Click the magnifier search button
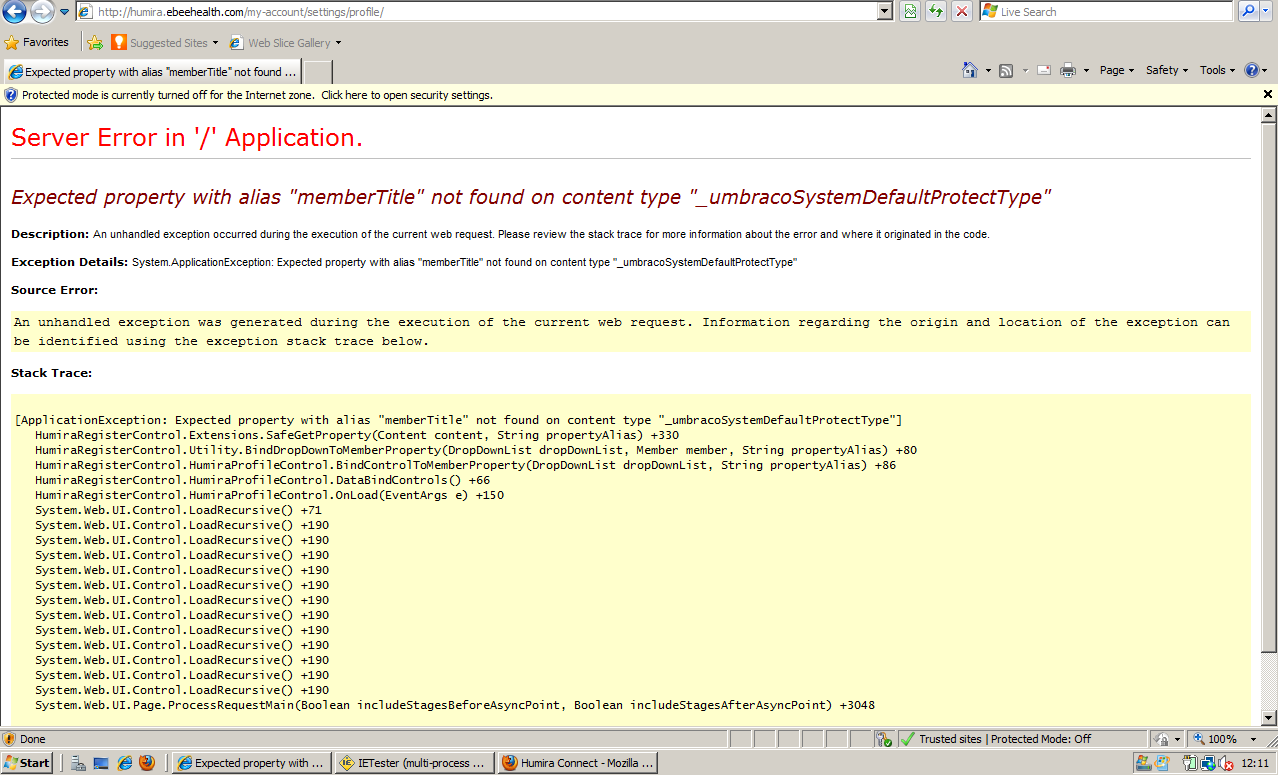This screenshot has height=775, width=1278. tap(1248, 12)
